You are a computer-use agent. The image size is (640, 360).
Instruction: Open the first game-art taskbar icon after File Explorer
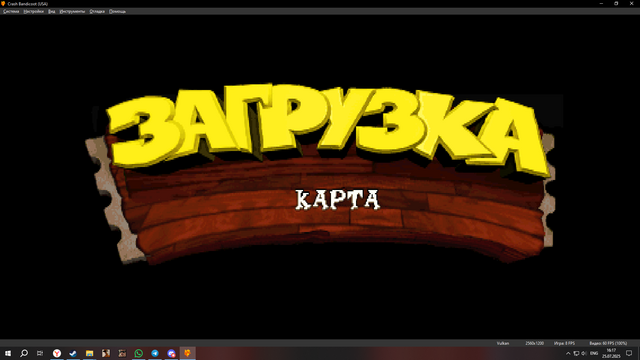pyautogui.click(x=106, y=353)
